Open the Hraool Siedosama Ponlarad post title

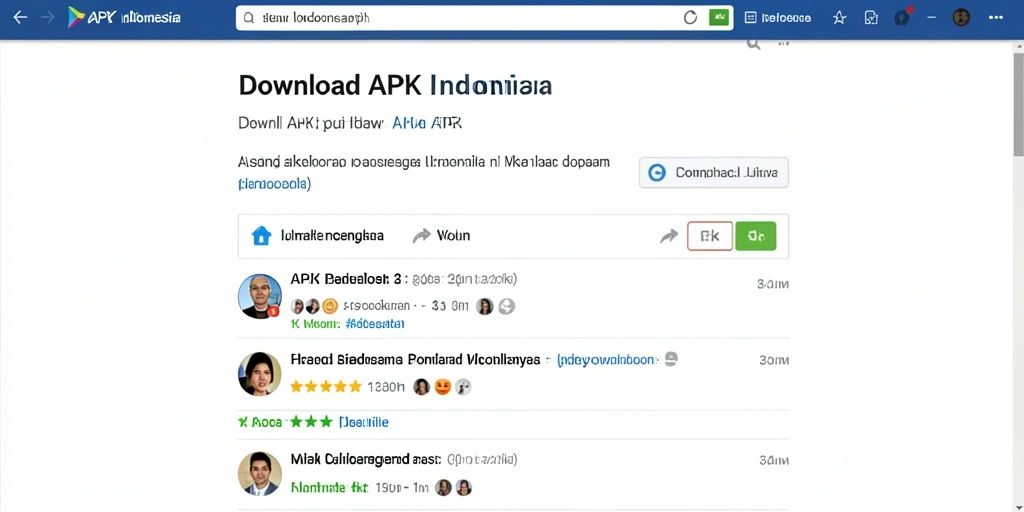pos(415,360)
